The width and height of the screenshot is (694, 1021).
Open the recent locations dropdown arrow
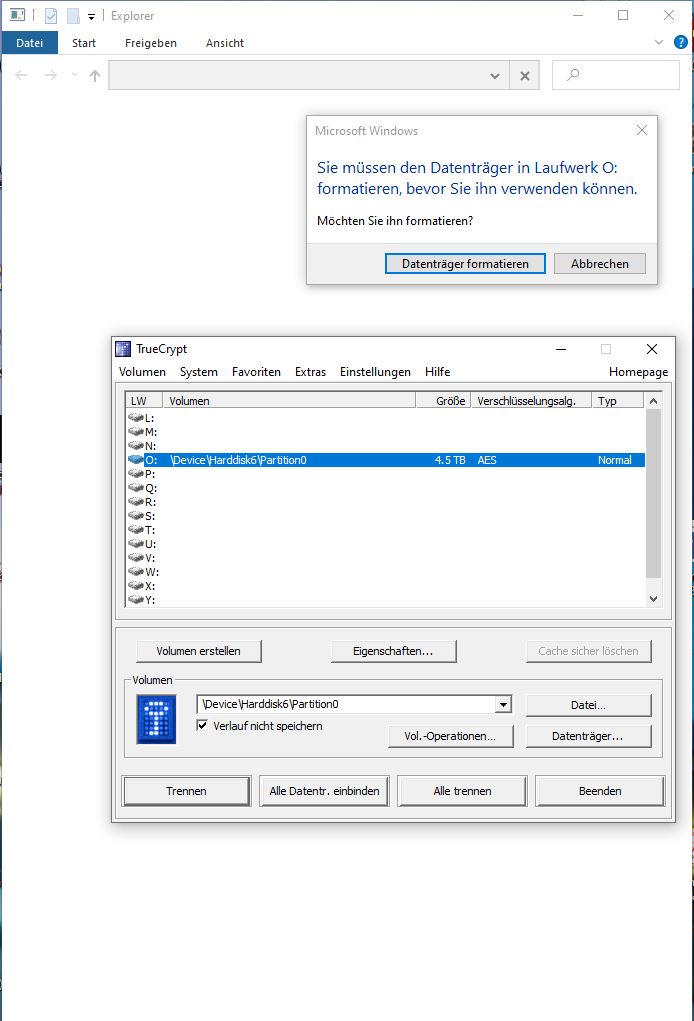(x=74, y=75)
